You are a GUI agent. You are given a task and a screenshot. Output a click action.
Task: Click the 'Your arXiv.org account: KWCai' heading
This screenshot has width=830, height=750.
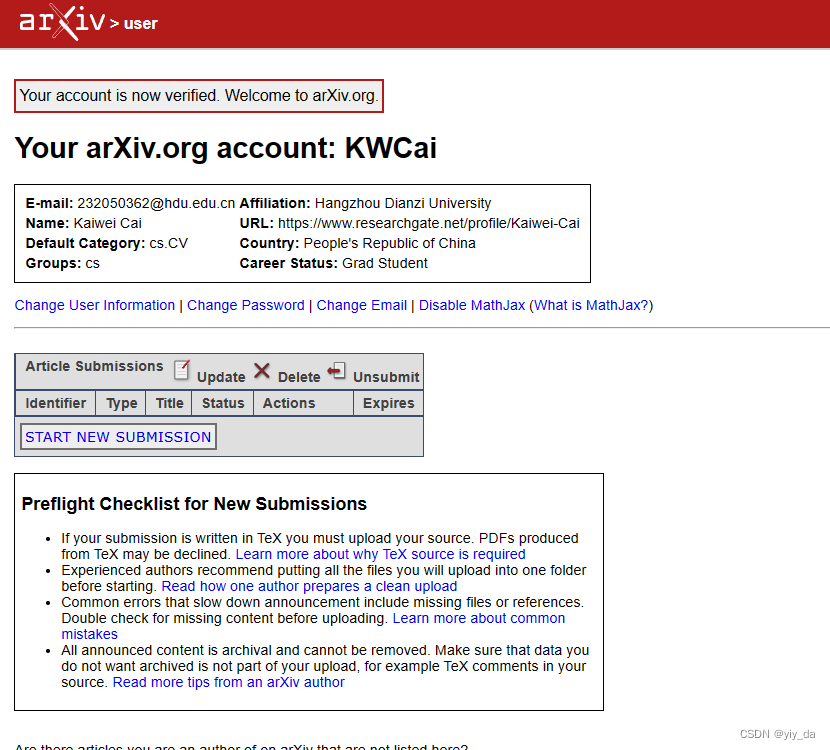225,148
